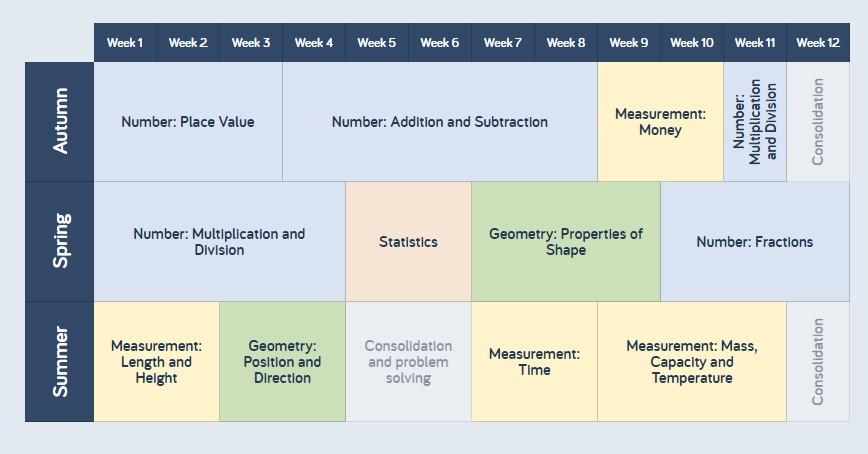Click the Number: Fractions block
868x454 pixels.
[x=755, y=241]
